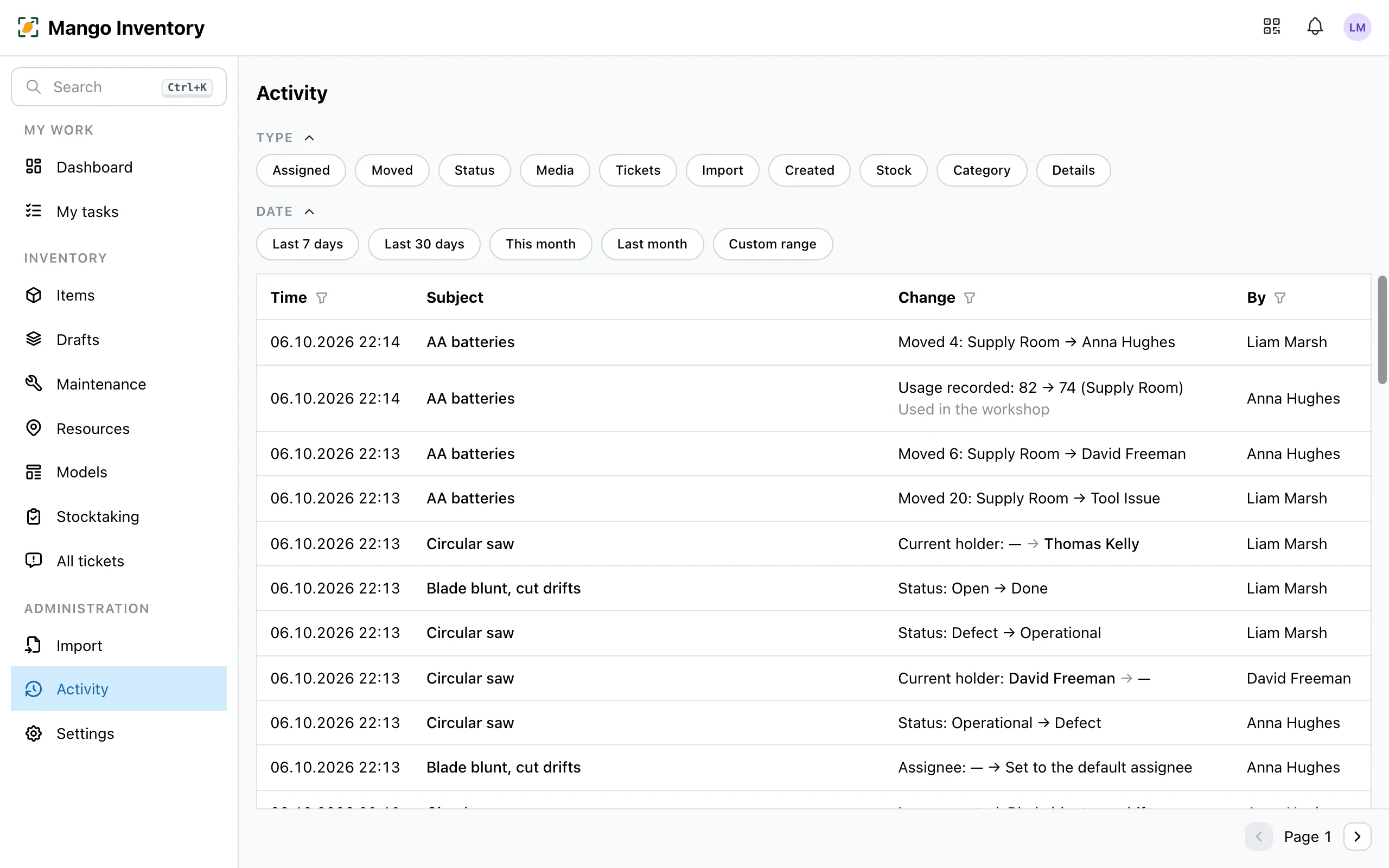Open the Custom range date picker
This screenshot has height=868, width=1389.
click(x=773, y=244)
